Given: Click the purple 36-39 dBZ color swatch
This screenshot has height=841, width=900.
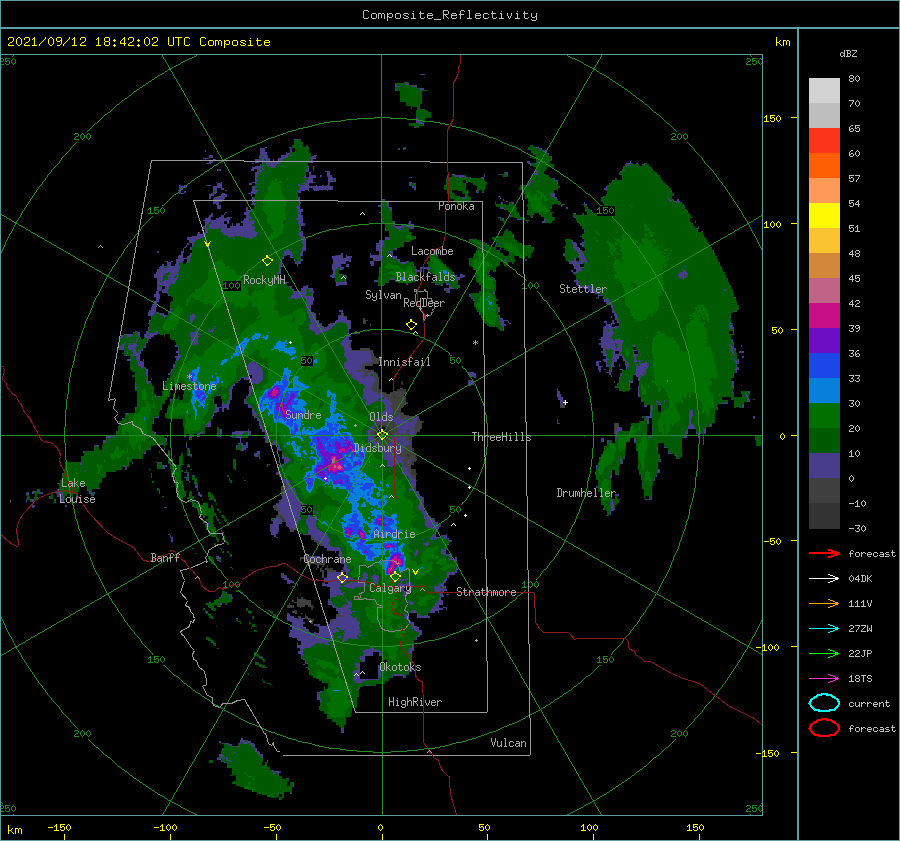Looking at the screenshot, I should [824, 341].
